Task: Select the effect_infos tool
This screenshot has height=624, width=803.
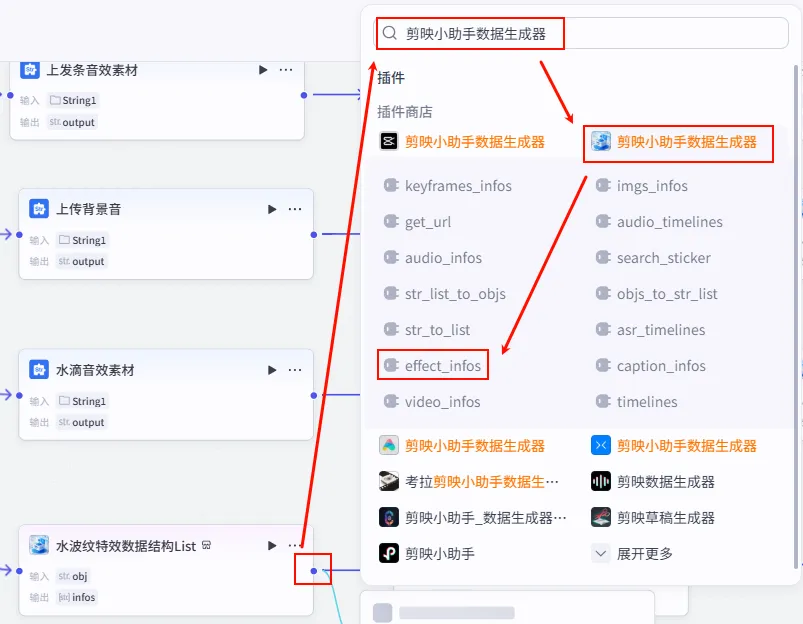Action: [x=432, y=365]
